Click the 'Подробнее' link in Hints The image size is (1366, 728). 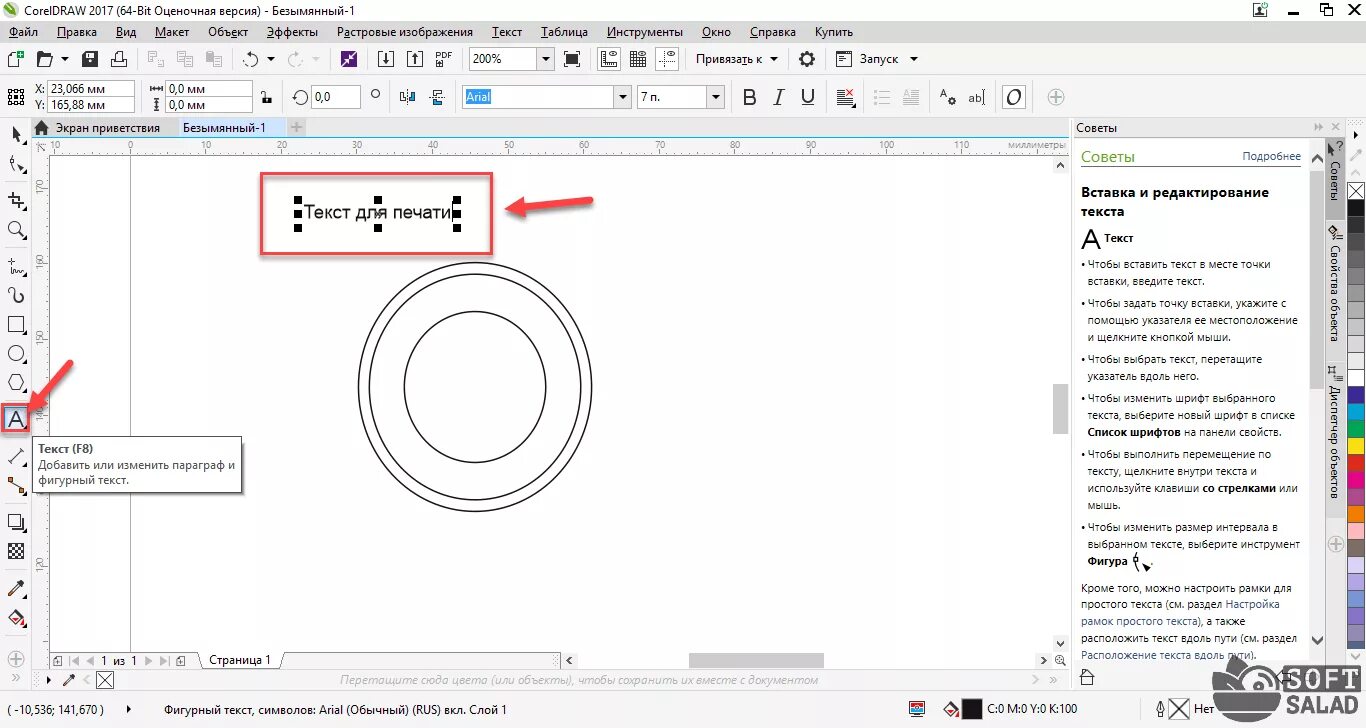coord(1272,157)
